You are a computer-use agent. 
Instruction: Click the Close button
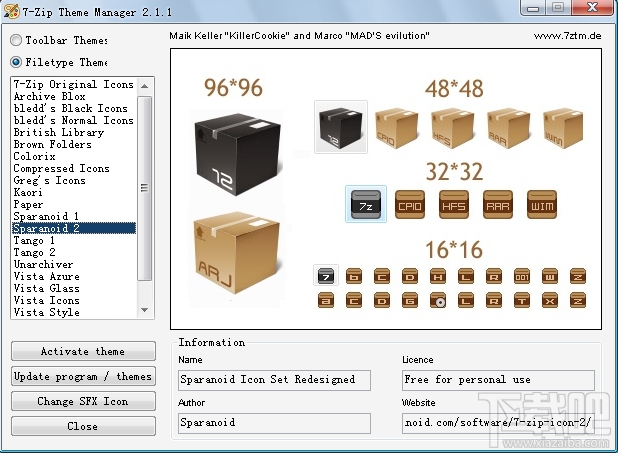[x=83, y=426]
